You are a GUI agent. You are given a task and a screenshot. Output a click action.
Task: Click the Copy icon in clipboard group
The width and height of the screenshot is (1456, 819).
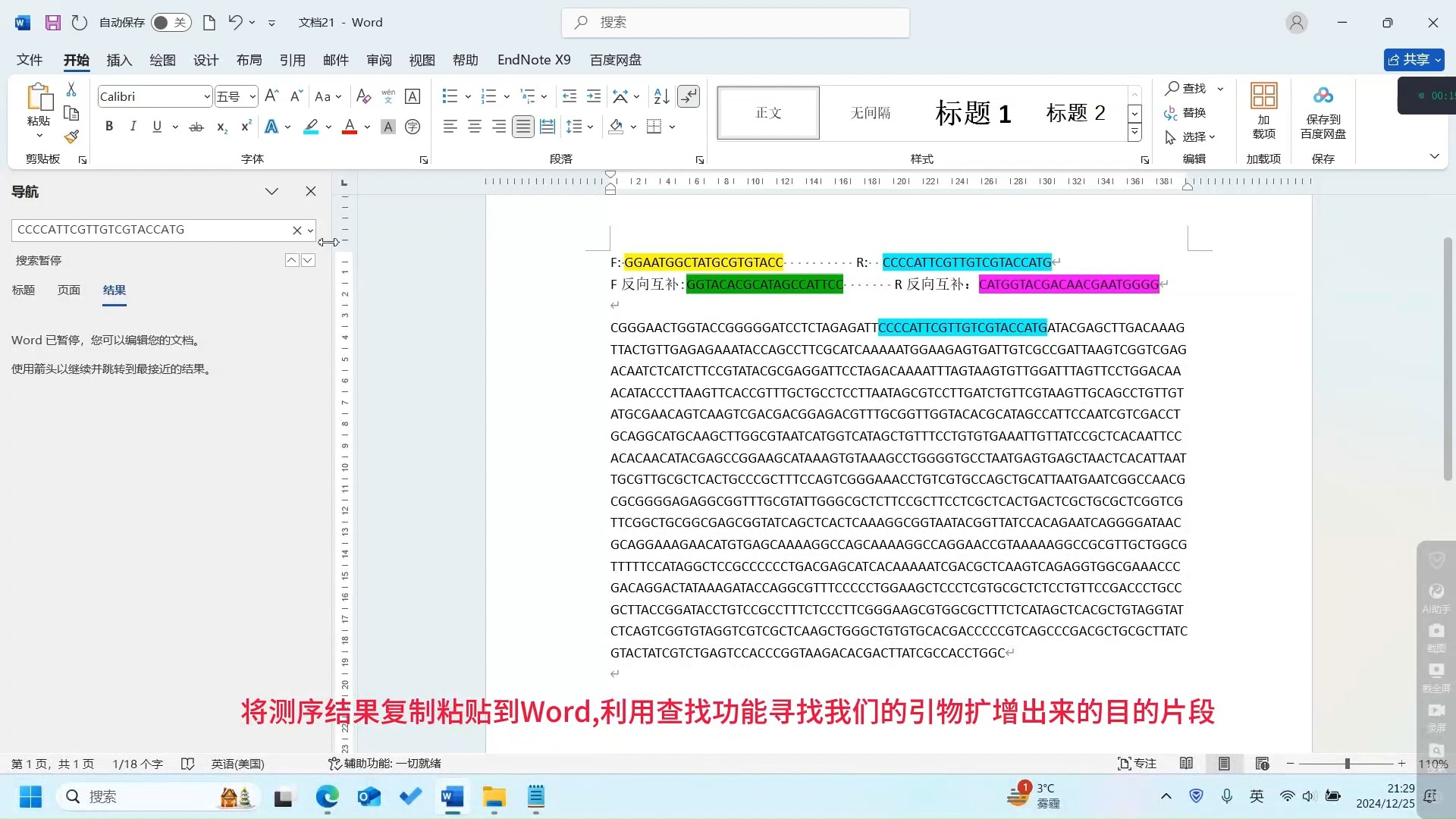pos(71,113)
